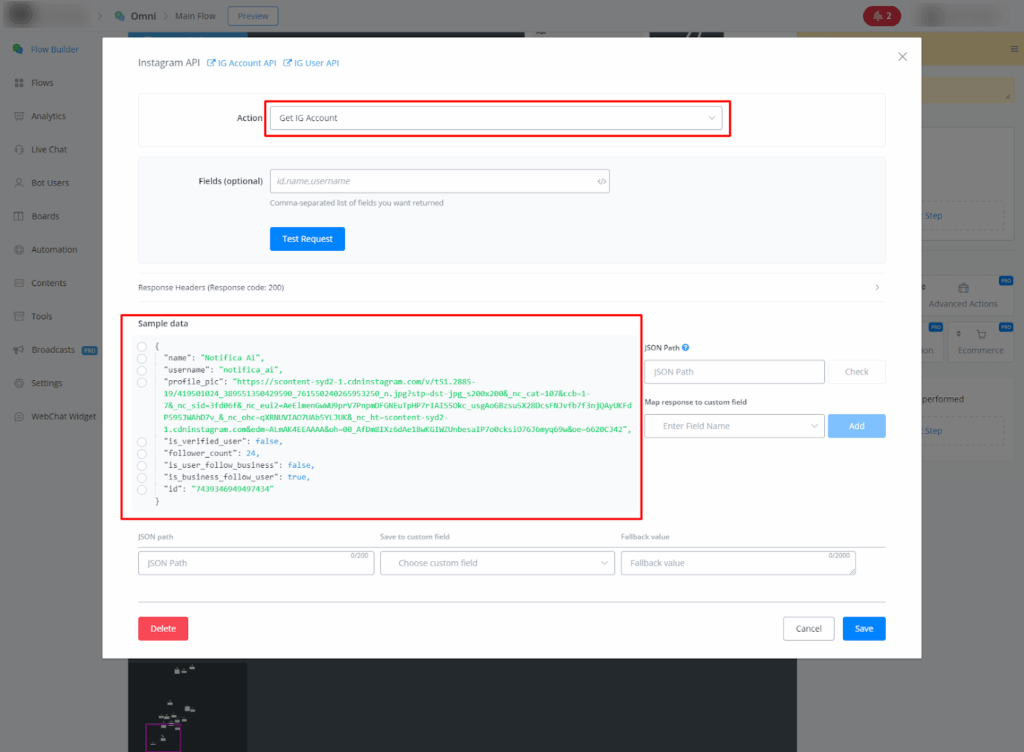
Task: Open the Automation sidebar icon
Action: 19,250
